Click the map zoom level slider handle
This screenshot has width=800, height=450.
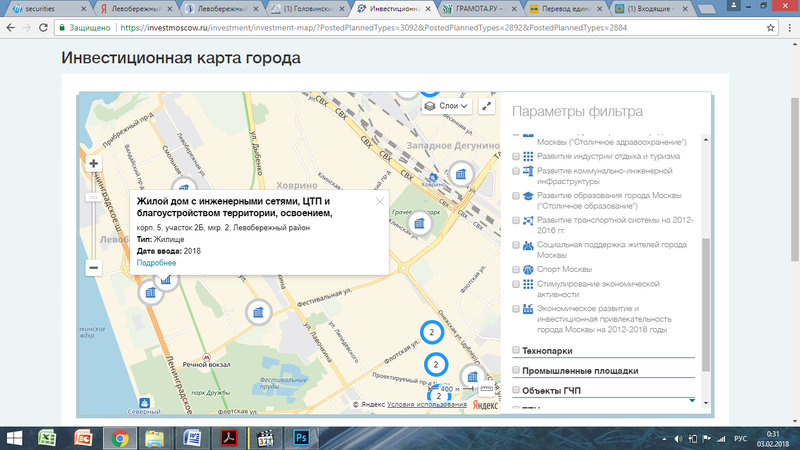93,198
